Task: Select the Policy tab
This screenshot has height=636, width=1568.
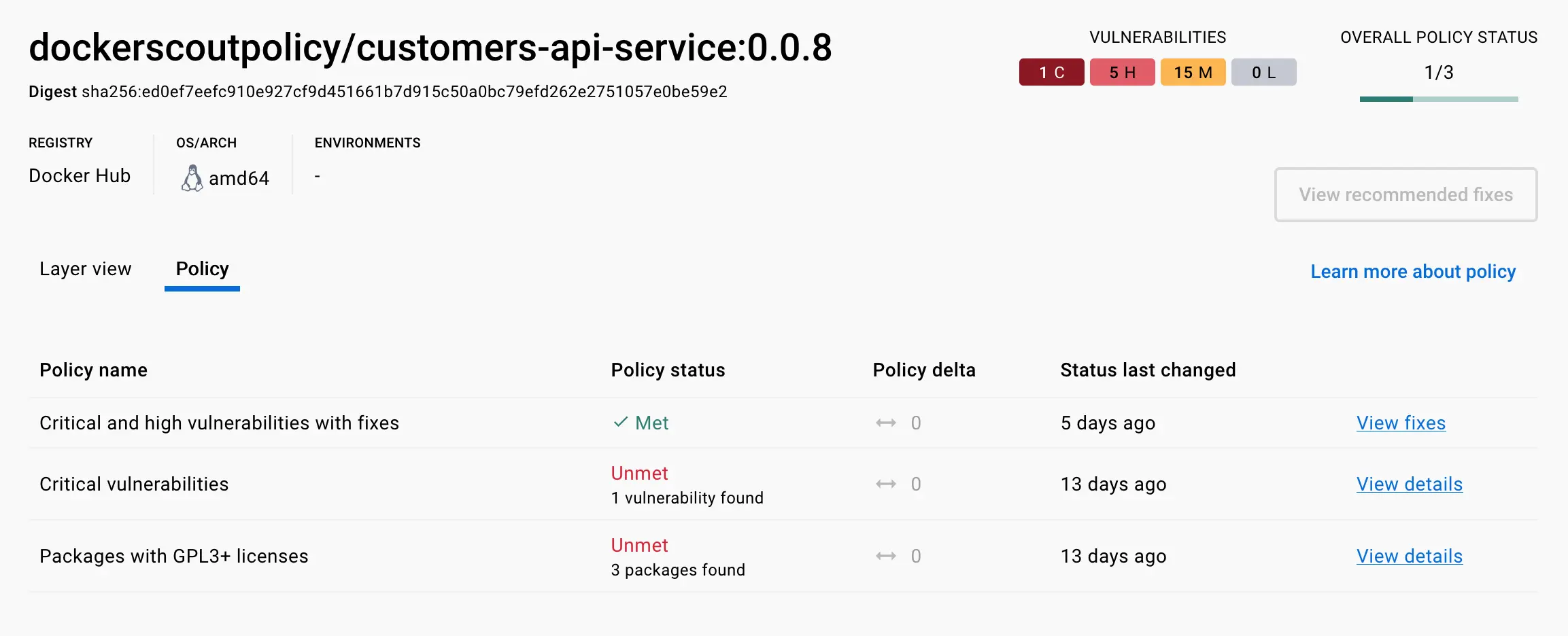Action: [201, 269]
